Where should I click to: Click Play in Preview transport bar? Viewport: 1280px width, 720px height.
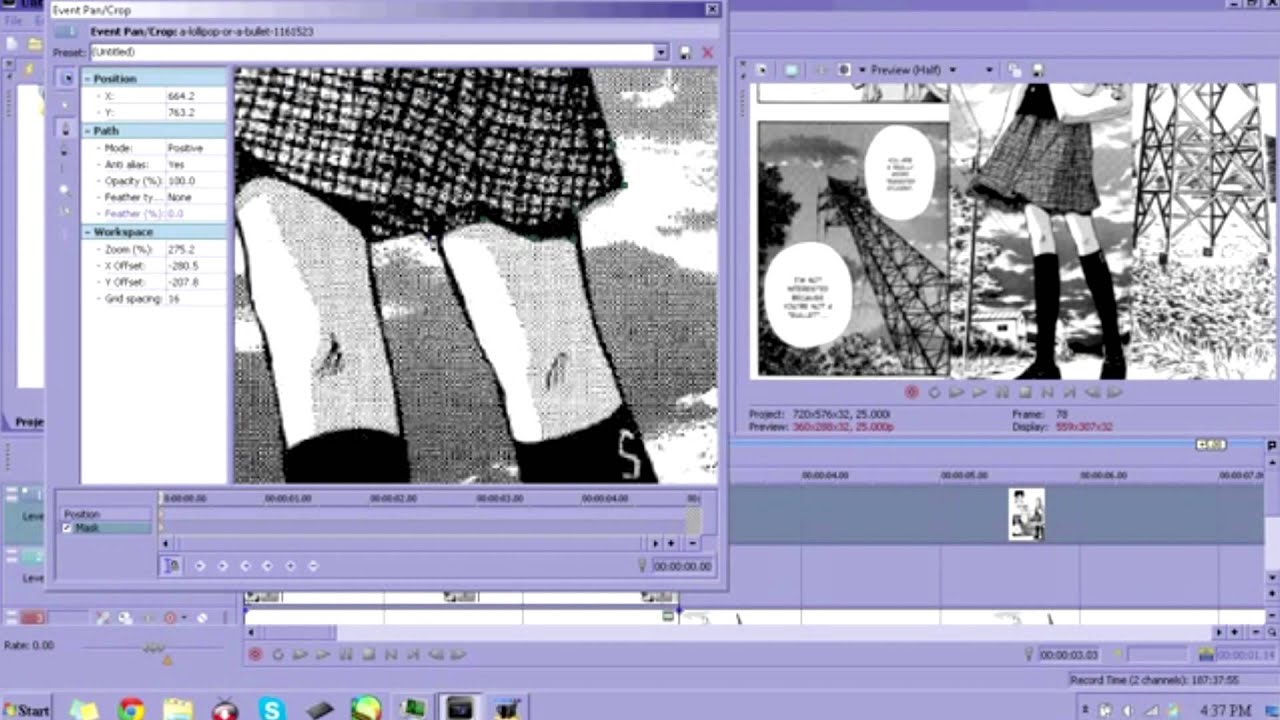pyautogui.click(x=979, y=393)
